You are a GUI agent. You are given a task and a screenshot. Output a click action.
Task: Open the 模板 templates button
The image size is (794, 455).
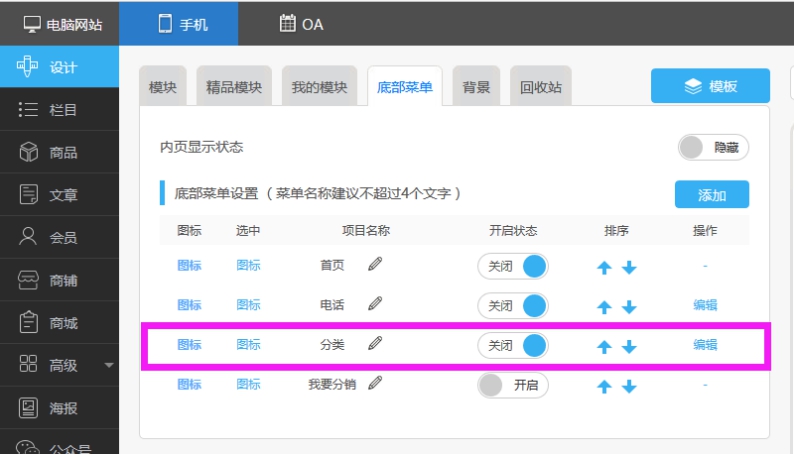(x=710, y=86)
